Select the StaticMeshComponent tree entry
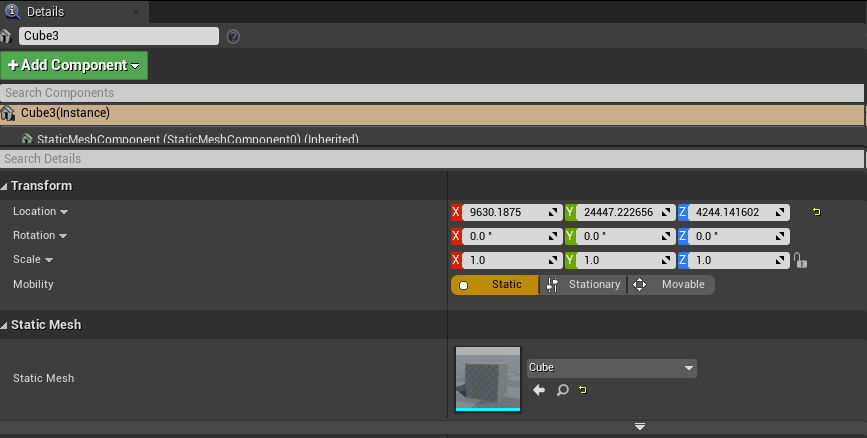 190,139
